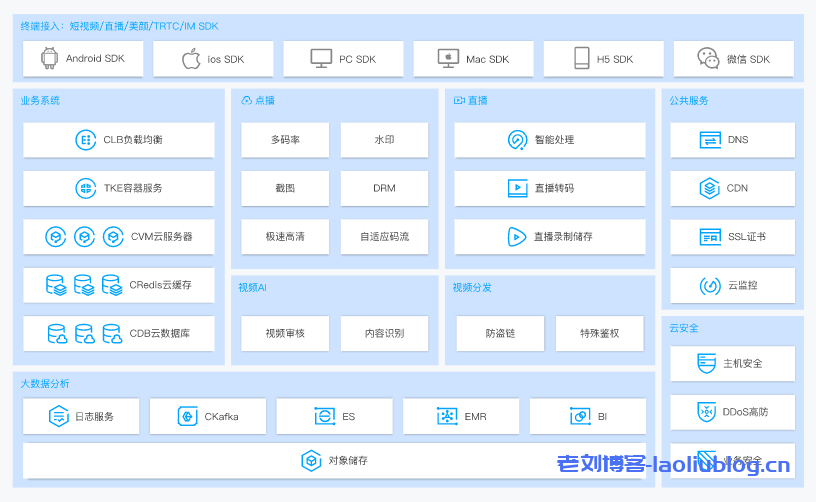This screenshot has height=502, width=816.
Task: Select the DRM box
Action: pos(384,188)
